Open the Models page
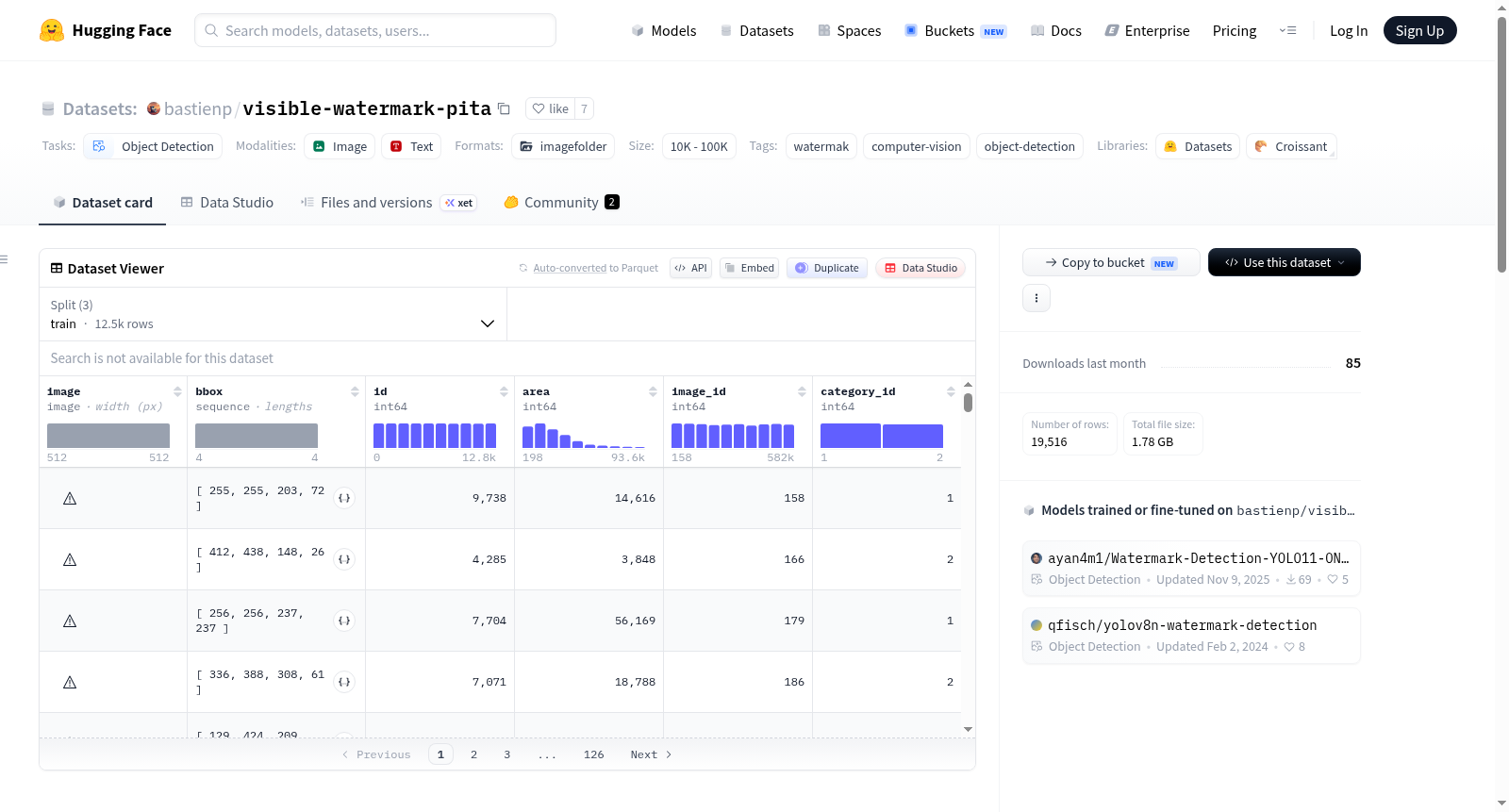The width and height of the screenshot is (1509, 812). point(664,30)
